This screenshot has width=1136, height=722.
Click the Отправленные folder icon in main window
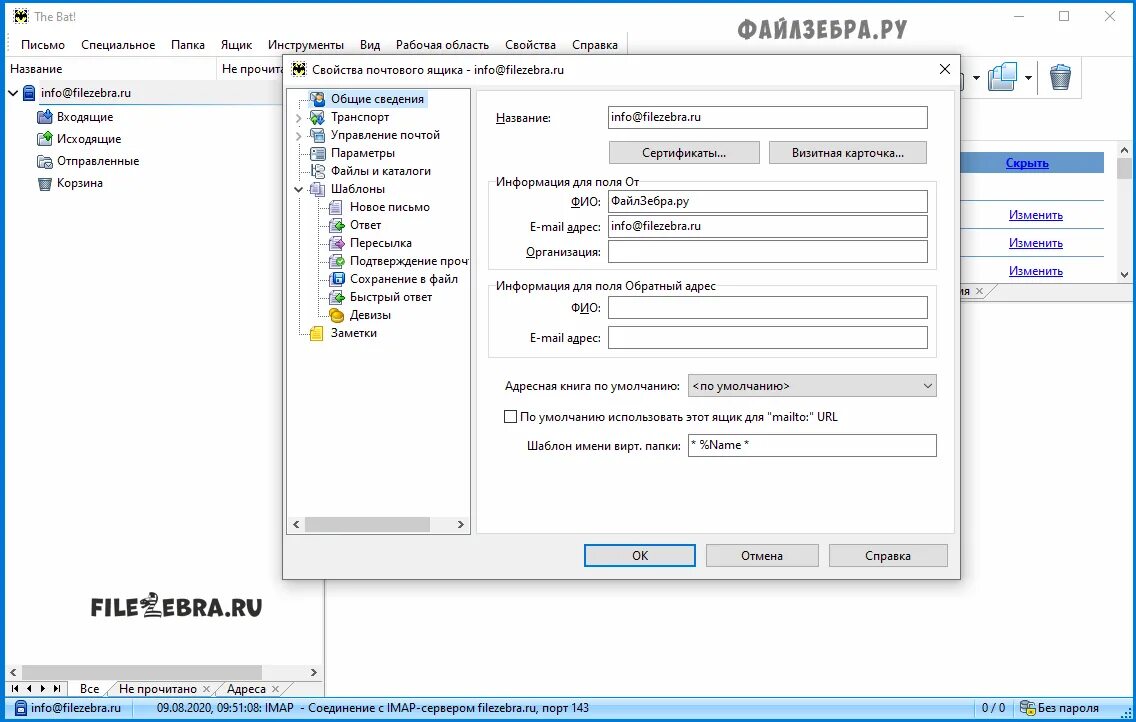coord(45,161)
